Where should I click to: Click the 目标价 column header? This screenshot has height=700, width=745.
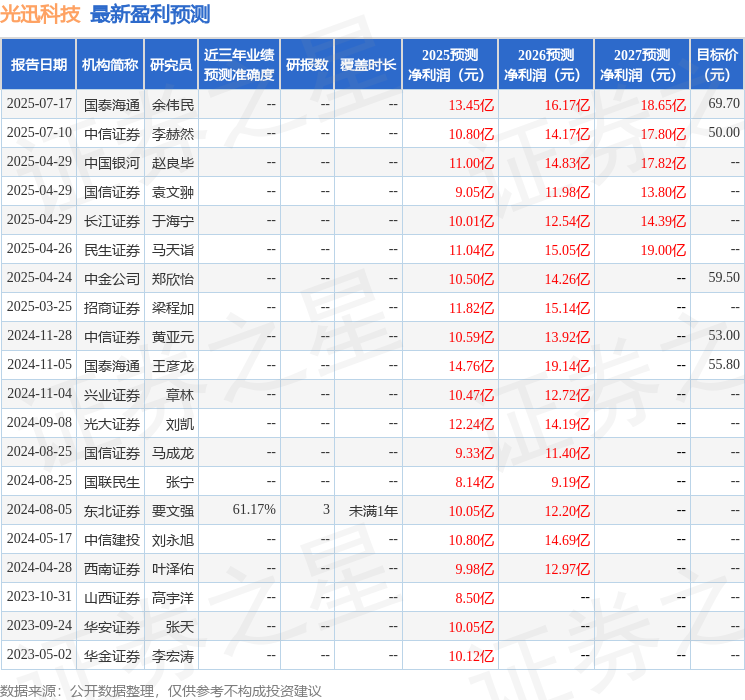[717, 65]
